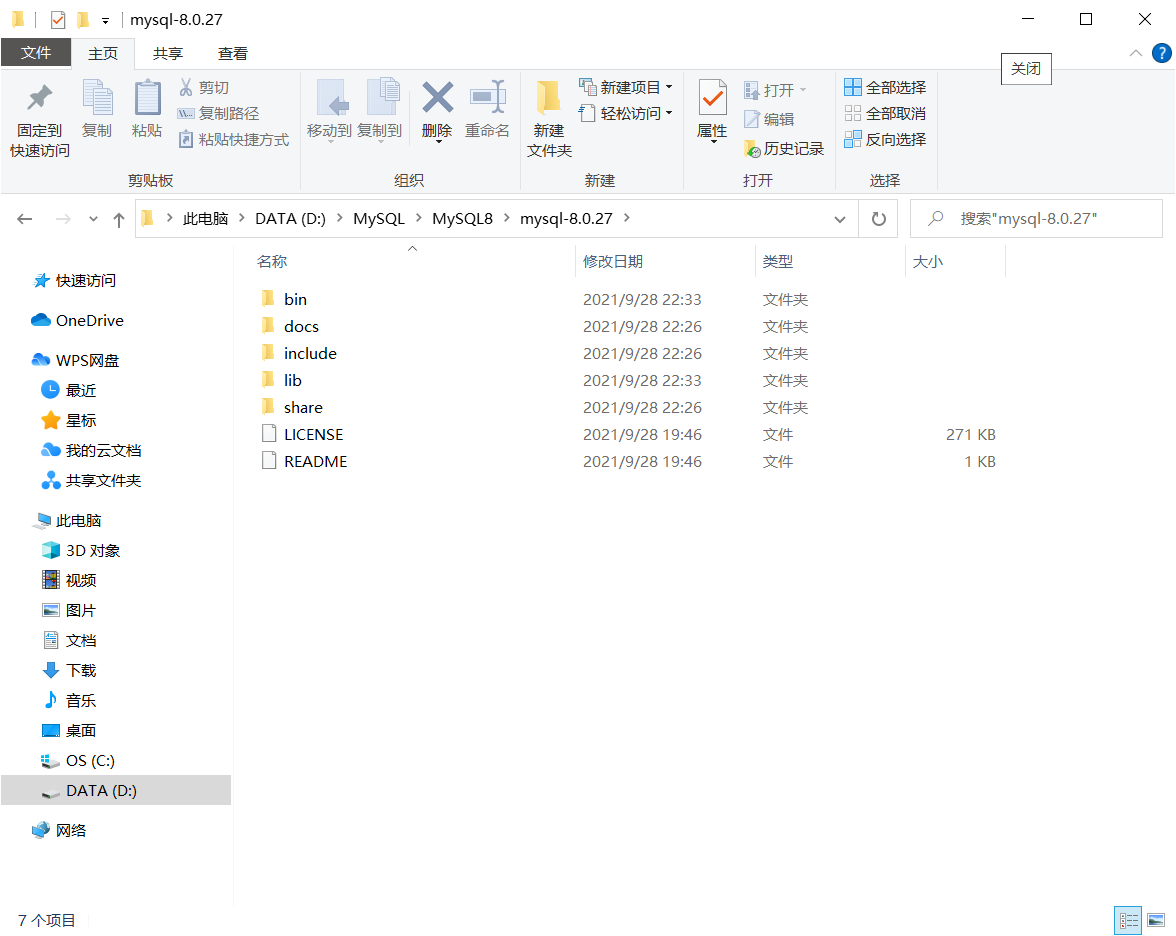The width and height of the screenshot is (1176, 936).
Task: Open Properties (属性) with the checkmark icon
Action: (712, 111)
